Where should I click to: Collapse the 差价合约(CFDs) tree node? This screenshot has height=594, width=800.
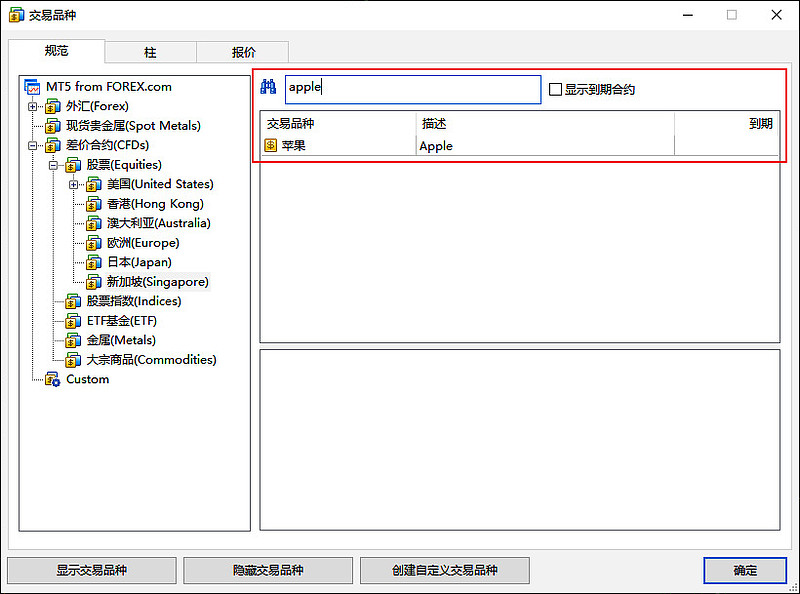coord(33,145)
